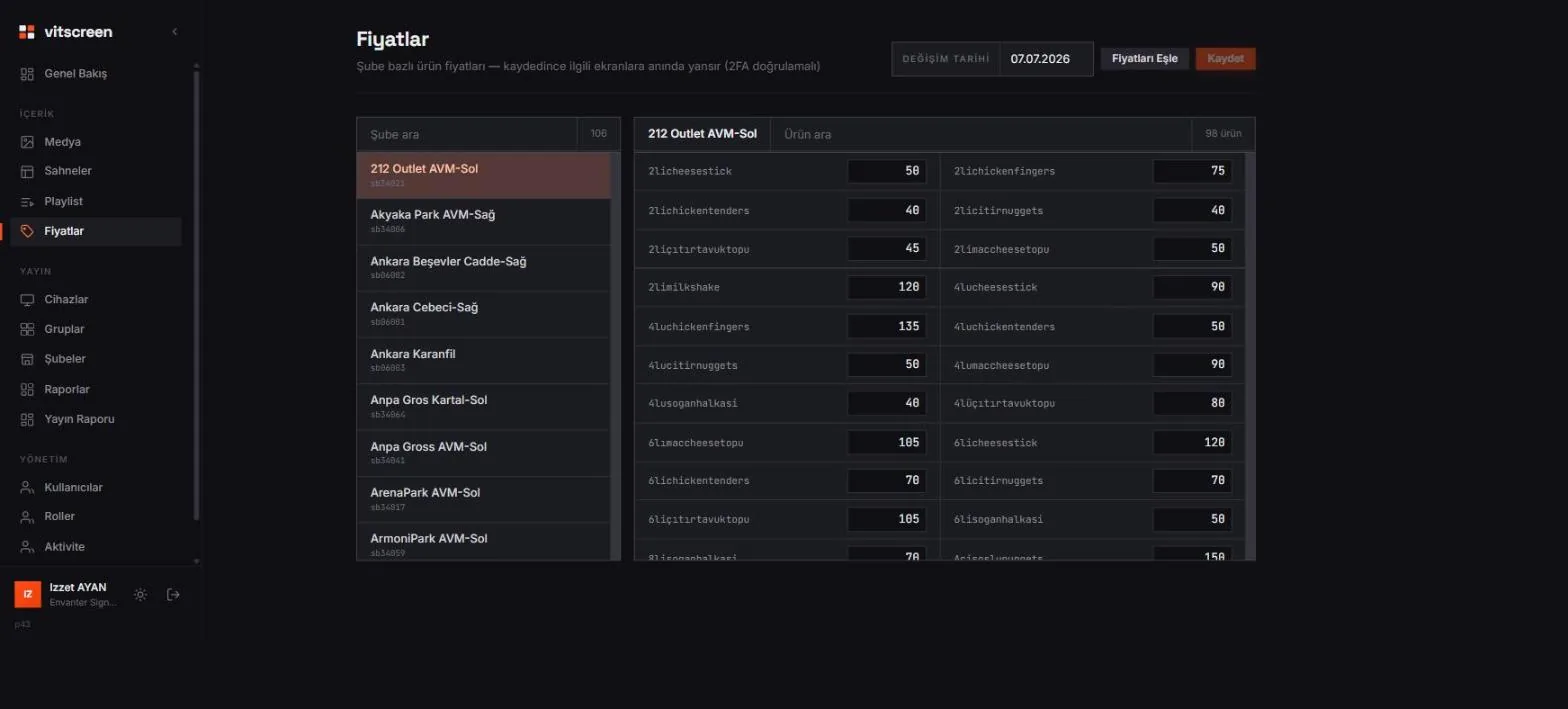Click the Raporlar icon

27,389
